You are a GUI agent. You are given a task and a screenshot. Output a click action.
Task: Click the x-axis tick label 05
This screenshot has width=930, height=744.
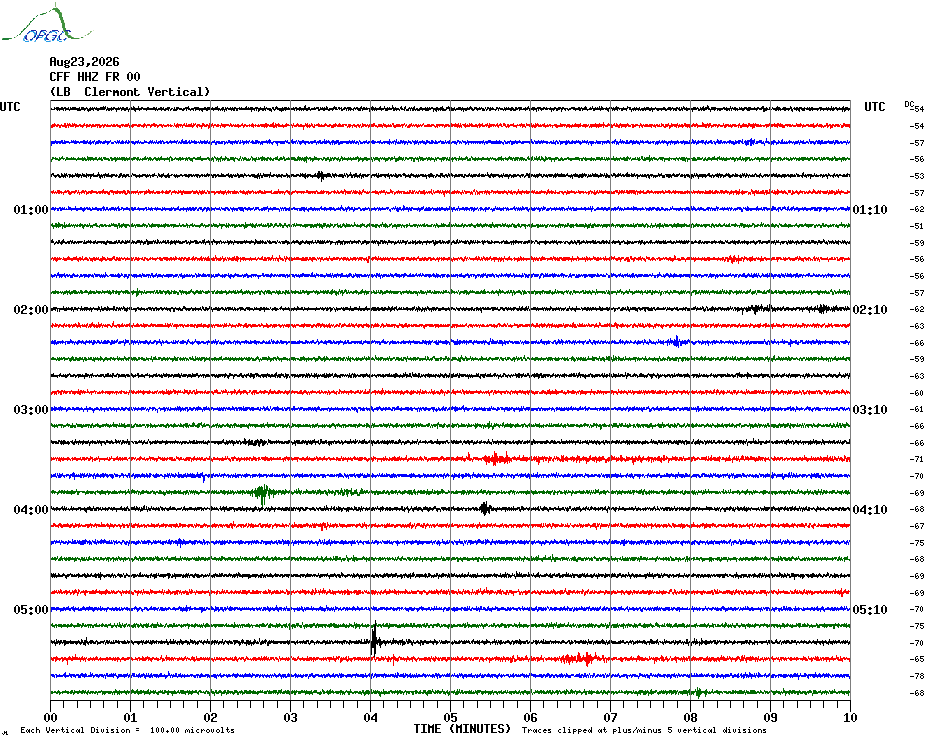tap(450, 718)
